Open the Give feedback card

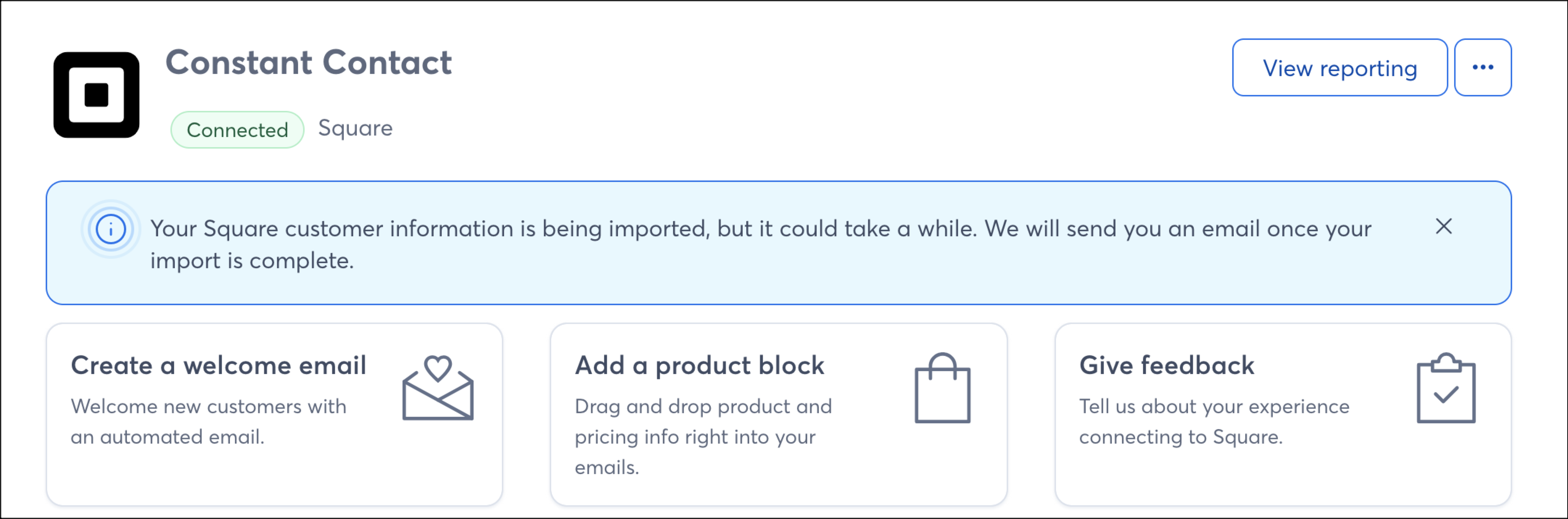click(x=1283, y=414)
